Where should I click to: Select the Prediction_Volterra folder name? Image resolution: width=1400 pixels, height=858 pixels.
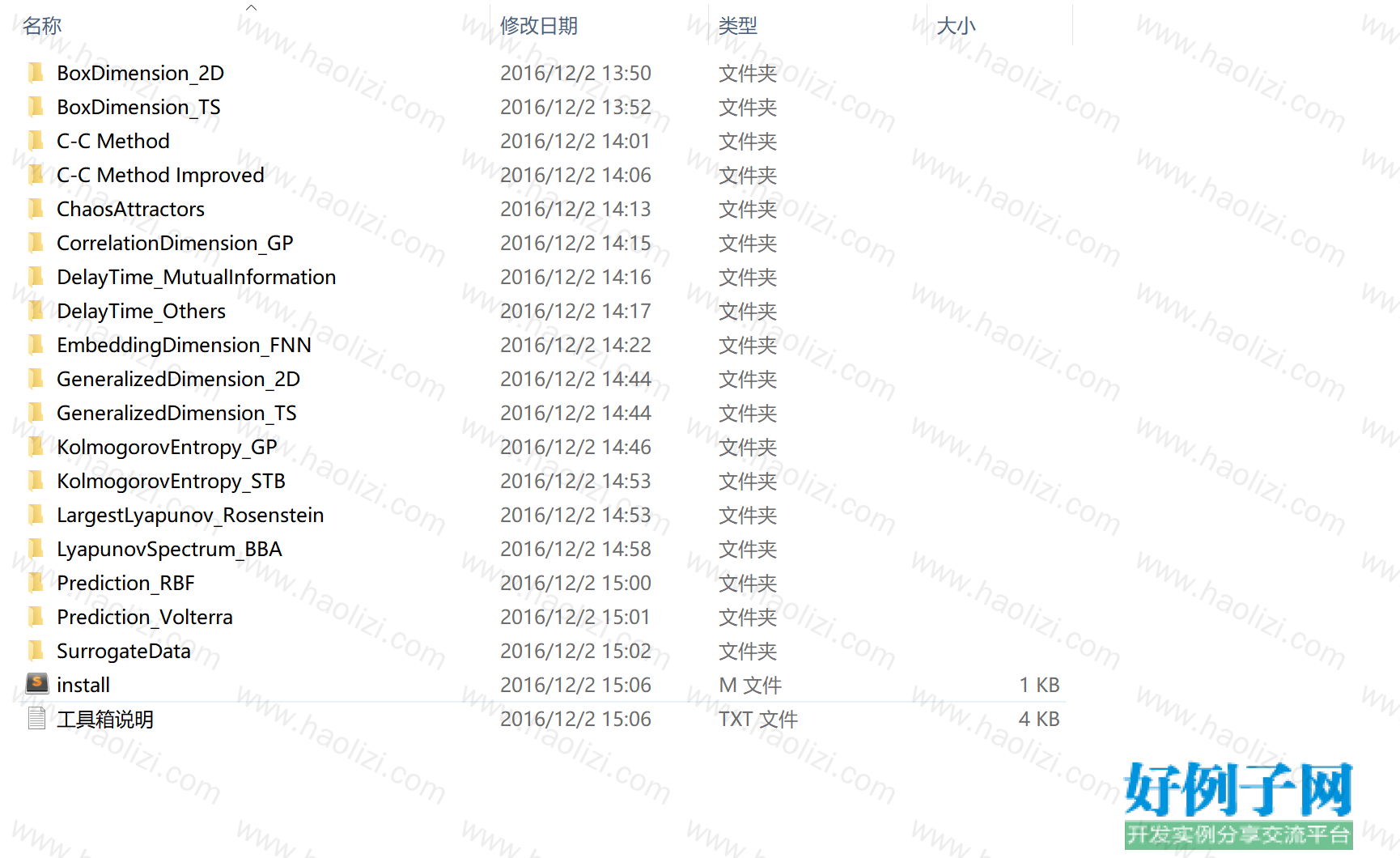pos(145,618)
